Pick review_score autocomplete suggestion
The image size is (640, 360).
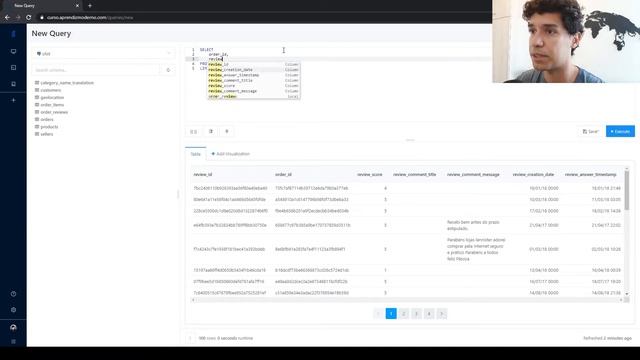[x=253, y=86]
